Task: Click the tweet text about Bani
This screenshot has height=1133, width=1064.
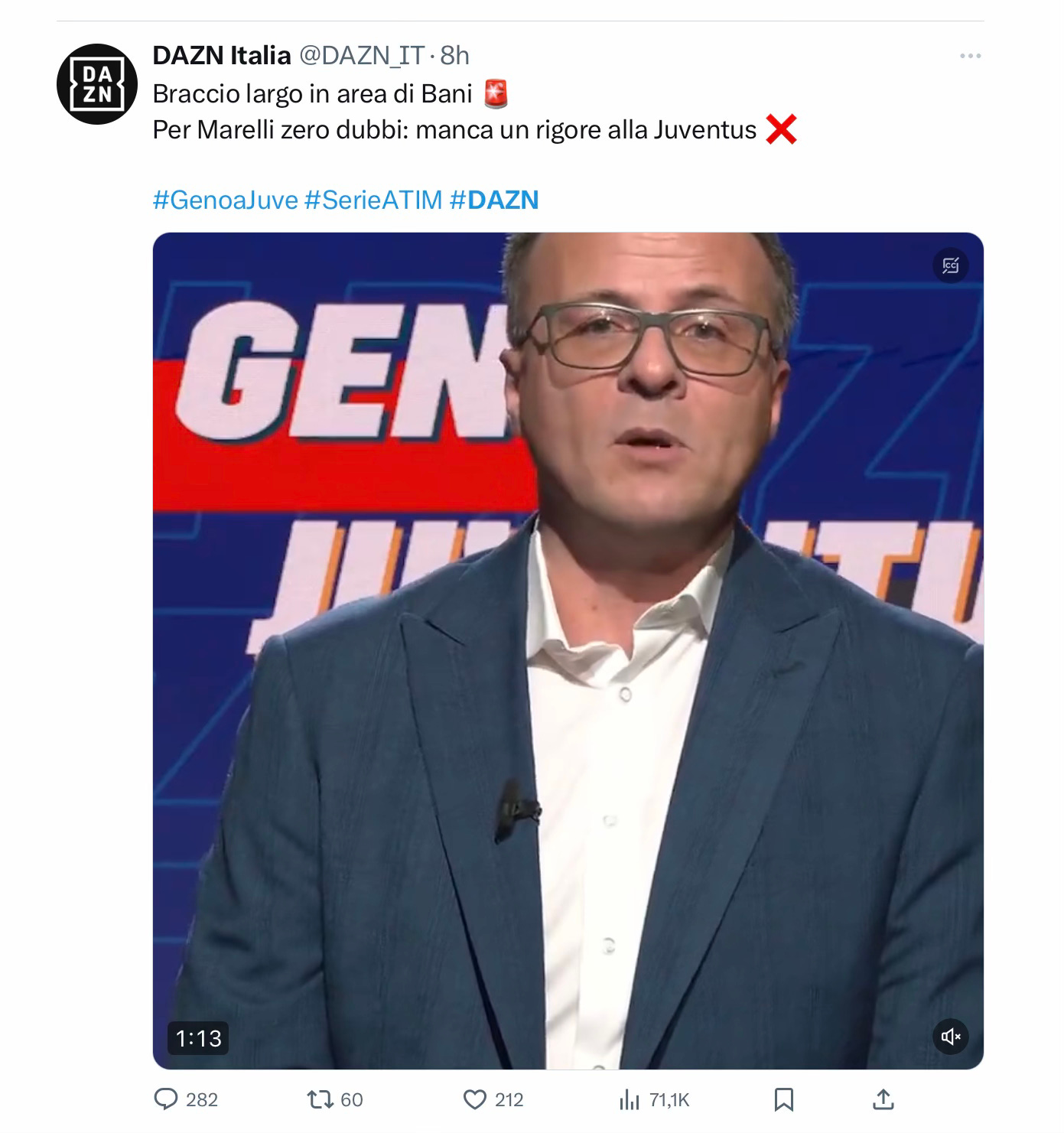Action: click(312, 93)
